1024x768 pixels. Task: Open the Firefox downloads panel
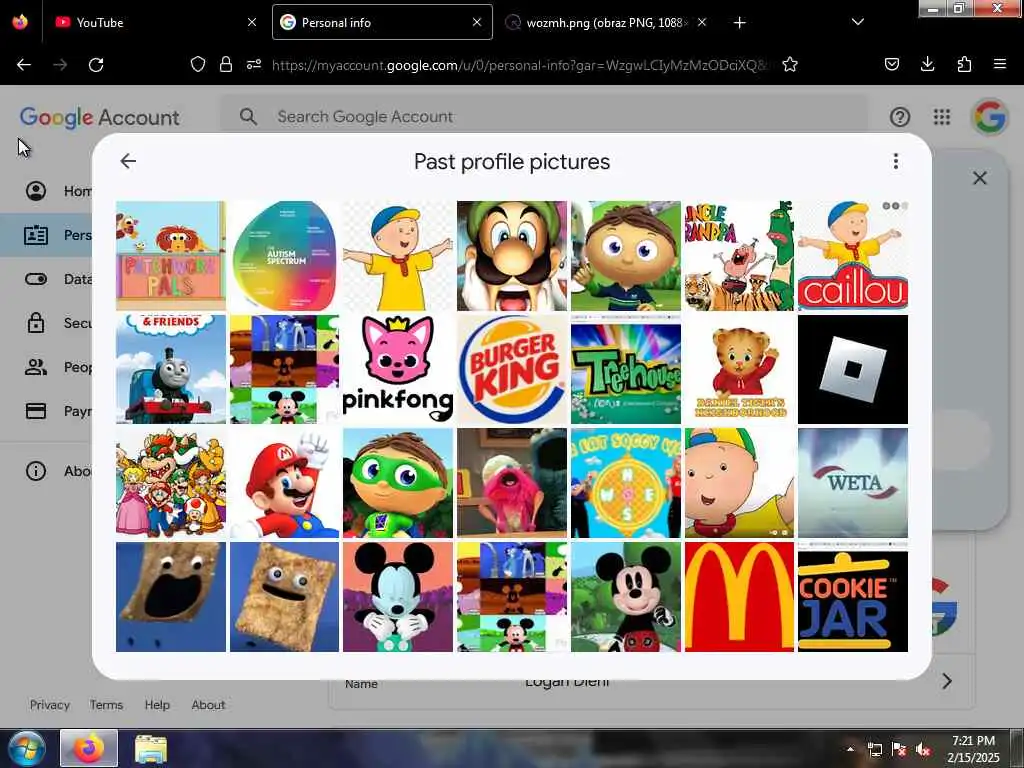(927, 64)
